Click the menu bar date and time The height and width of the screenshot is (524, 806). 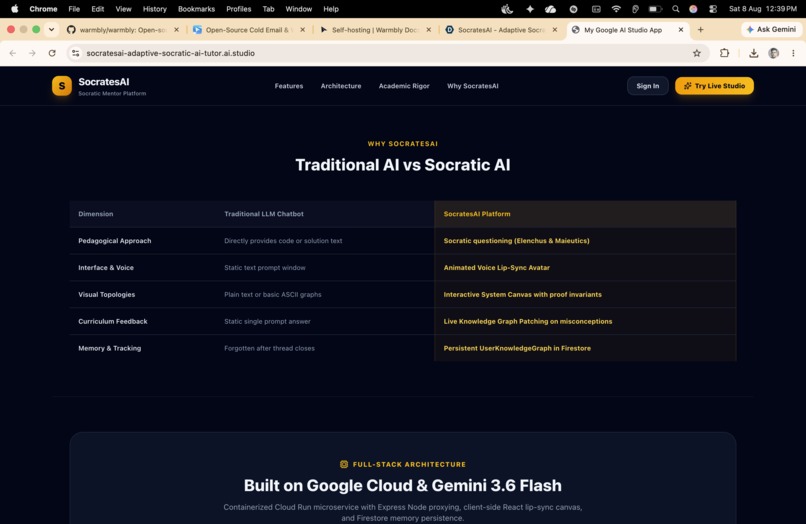[x=763, y=9]
